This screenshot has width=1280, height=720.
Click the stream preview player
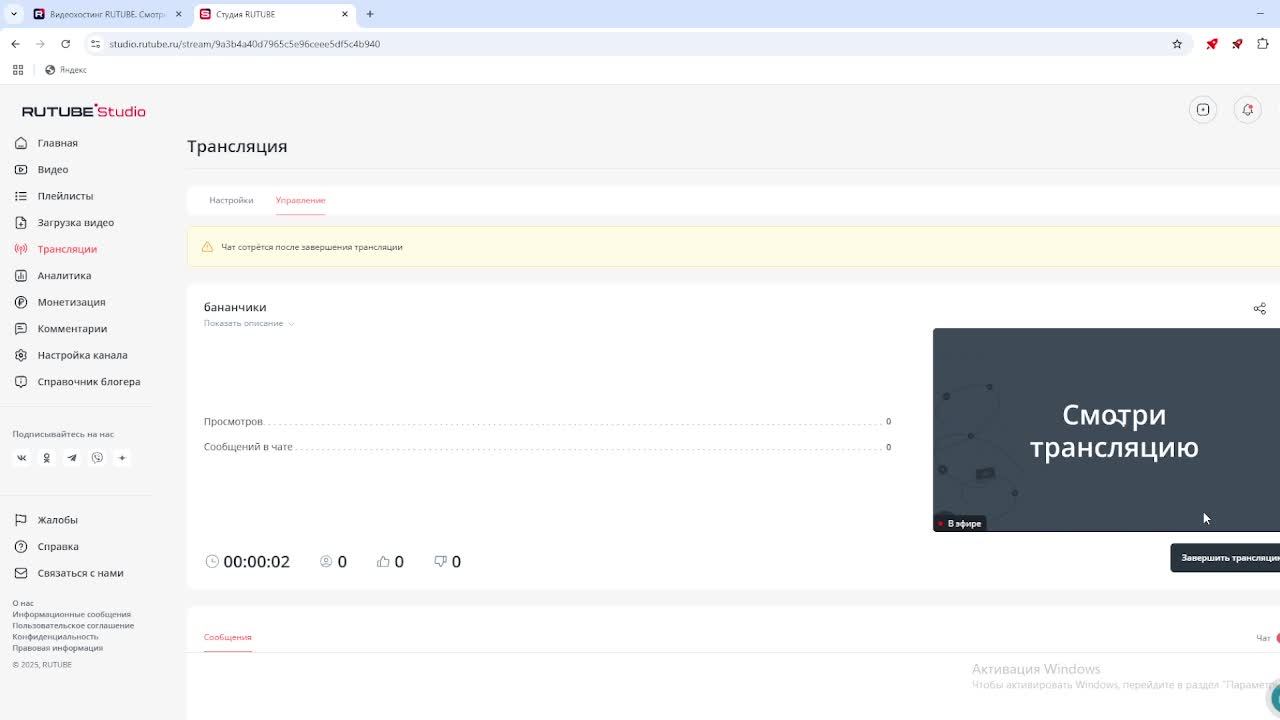[x=1106, y=430]
